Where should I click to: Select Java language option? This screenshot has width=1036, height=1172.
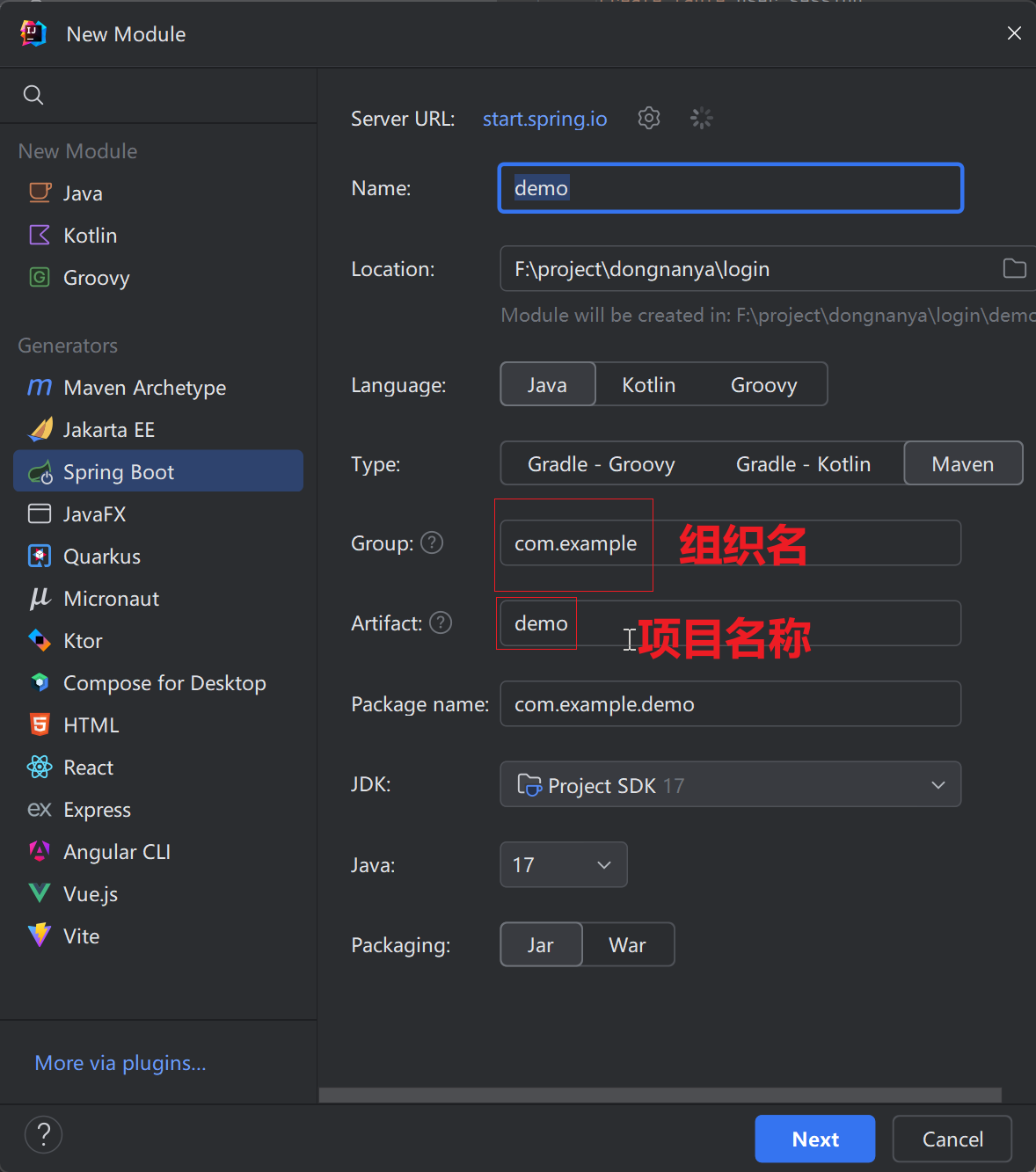pyautogui.click(x=548, y=384)
